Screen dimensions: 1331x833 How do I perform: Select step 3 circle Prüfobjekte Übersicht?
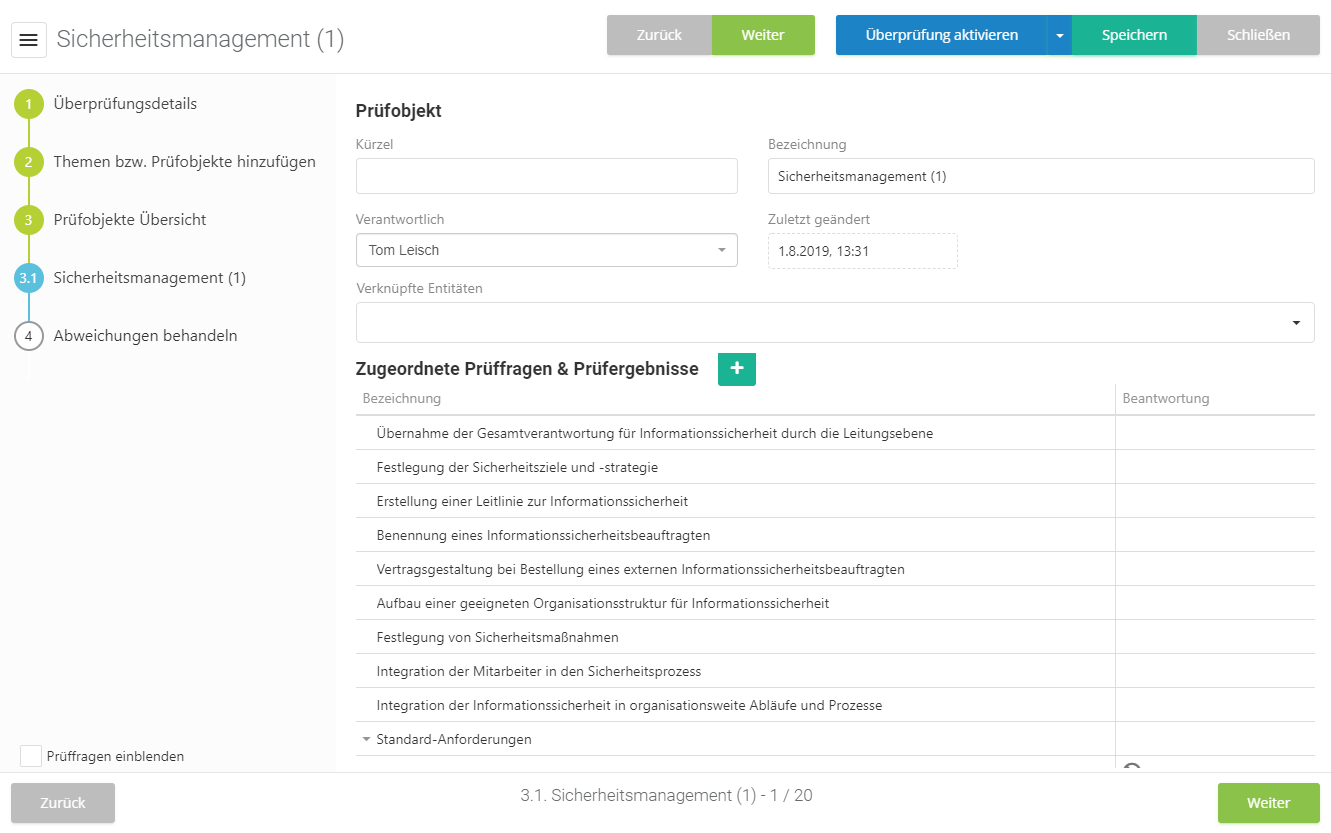29,220
